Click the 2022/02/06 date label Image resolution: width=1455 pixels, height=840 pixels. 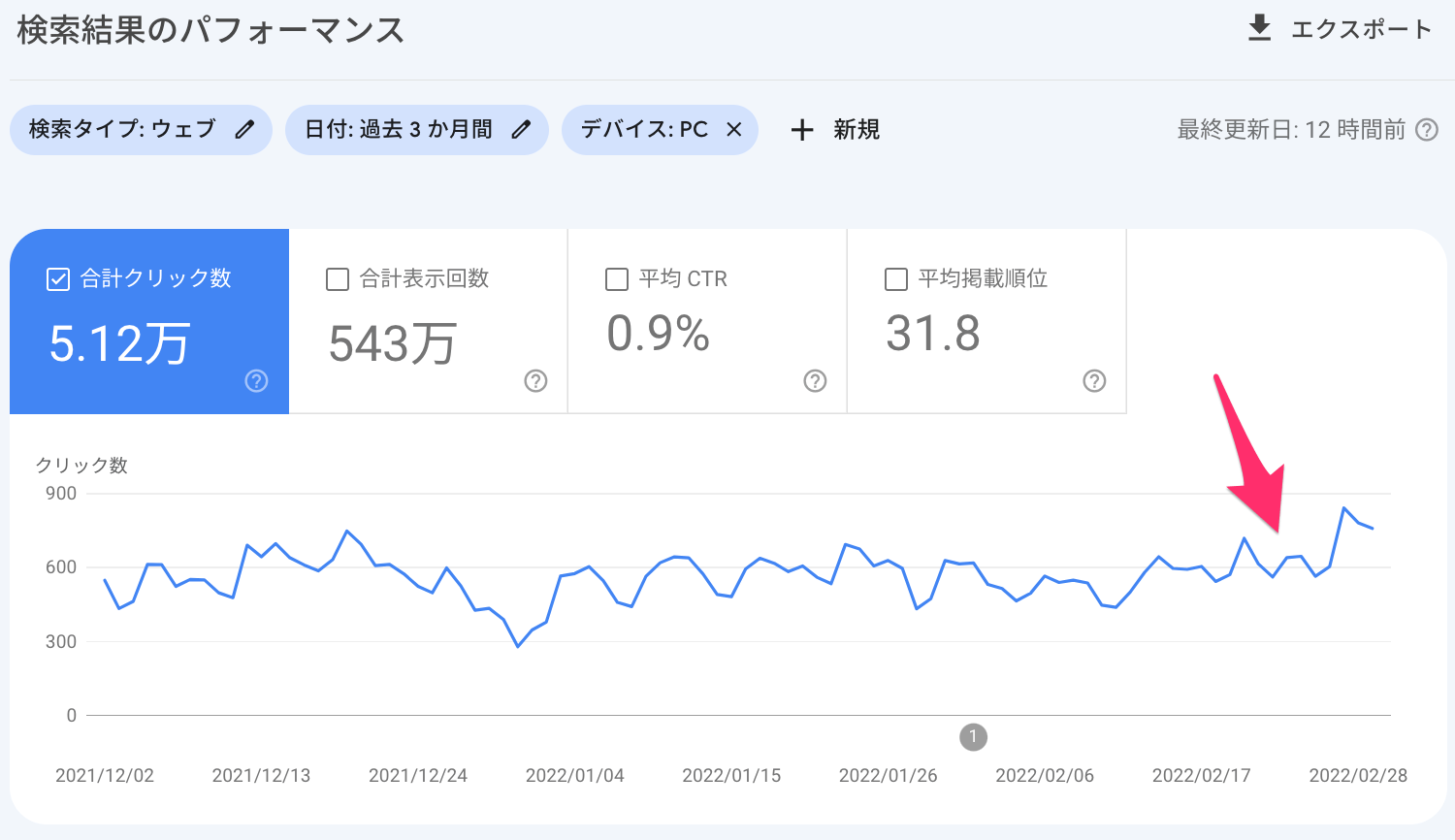1045,776
